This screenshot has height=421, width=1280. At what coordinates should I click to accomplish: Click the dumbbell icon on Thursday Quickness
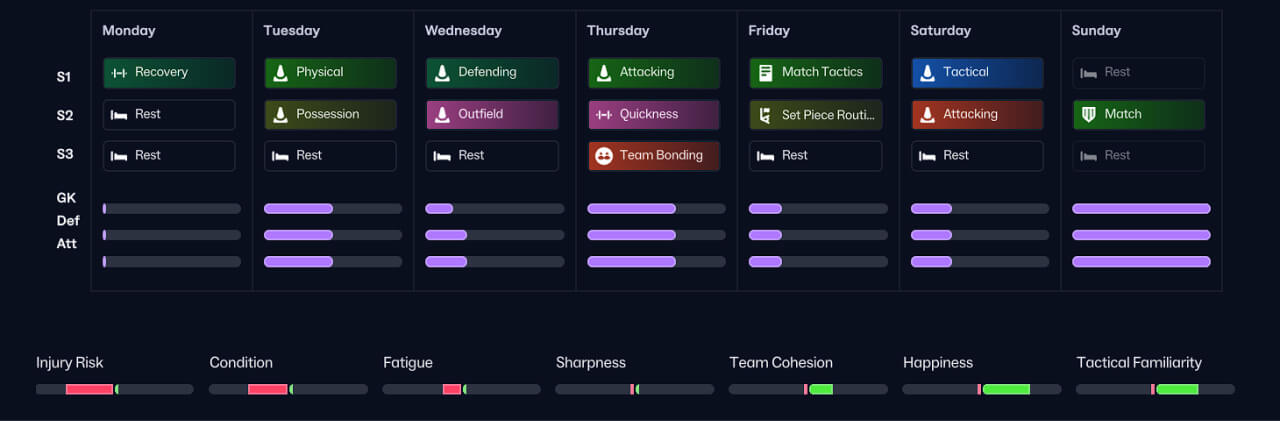pos(604,115)
